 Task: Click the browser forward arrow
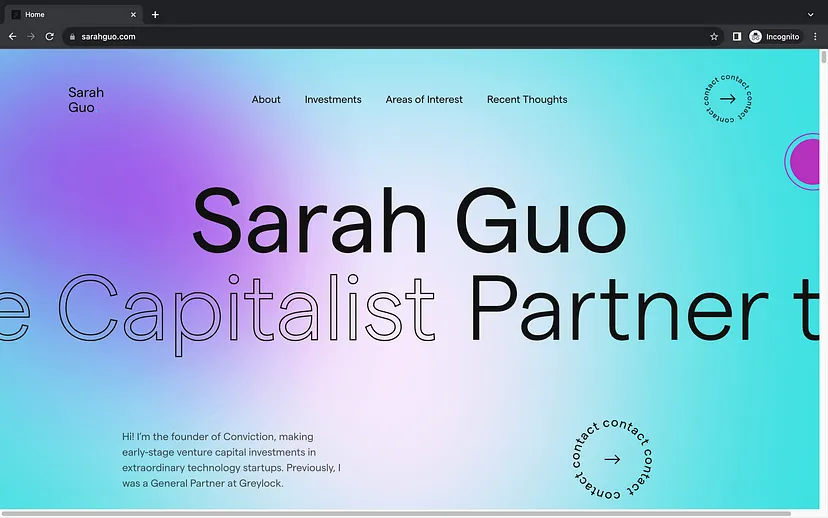point(31,36)
